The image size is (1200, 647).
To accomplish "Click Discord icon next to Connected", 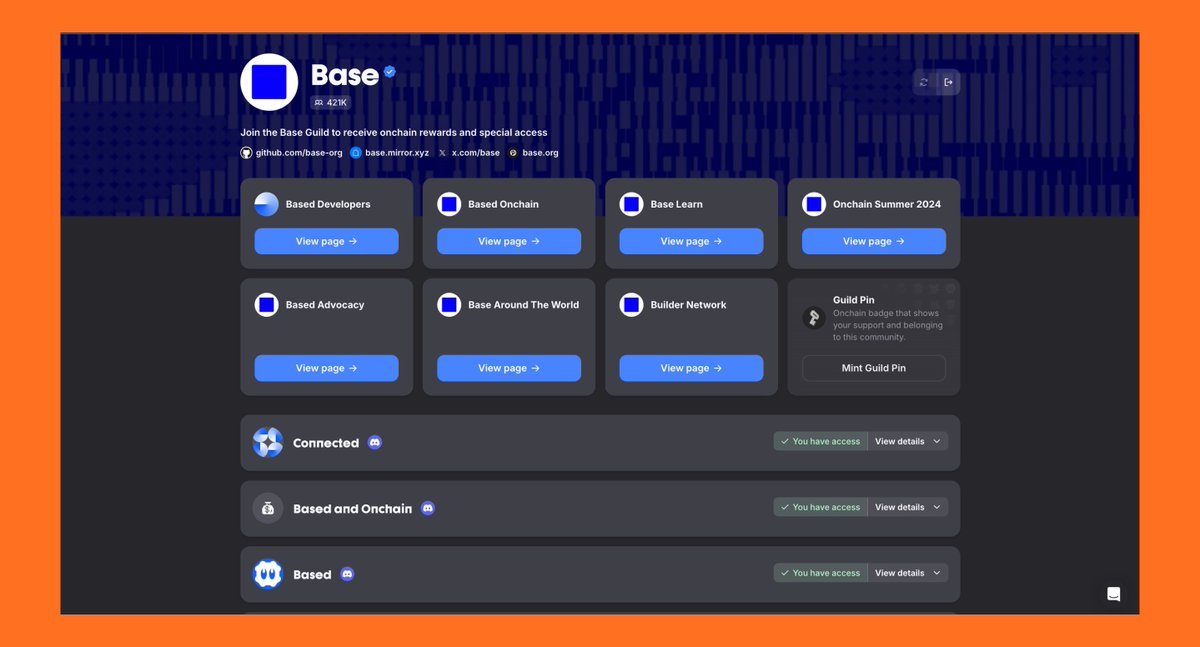I will (375, 442).
